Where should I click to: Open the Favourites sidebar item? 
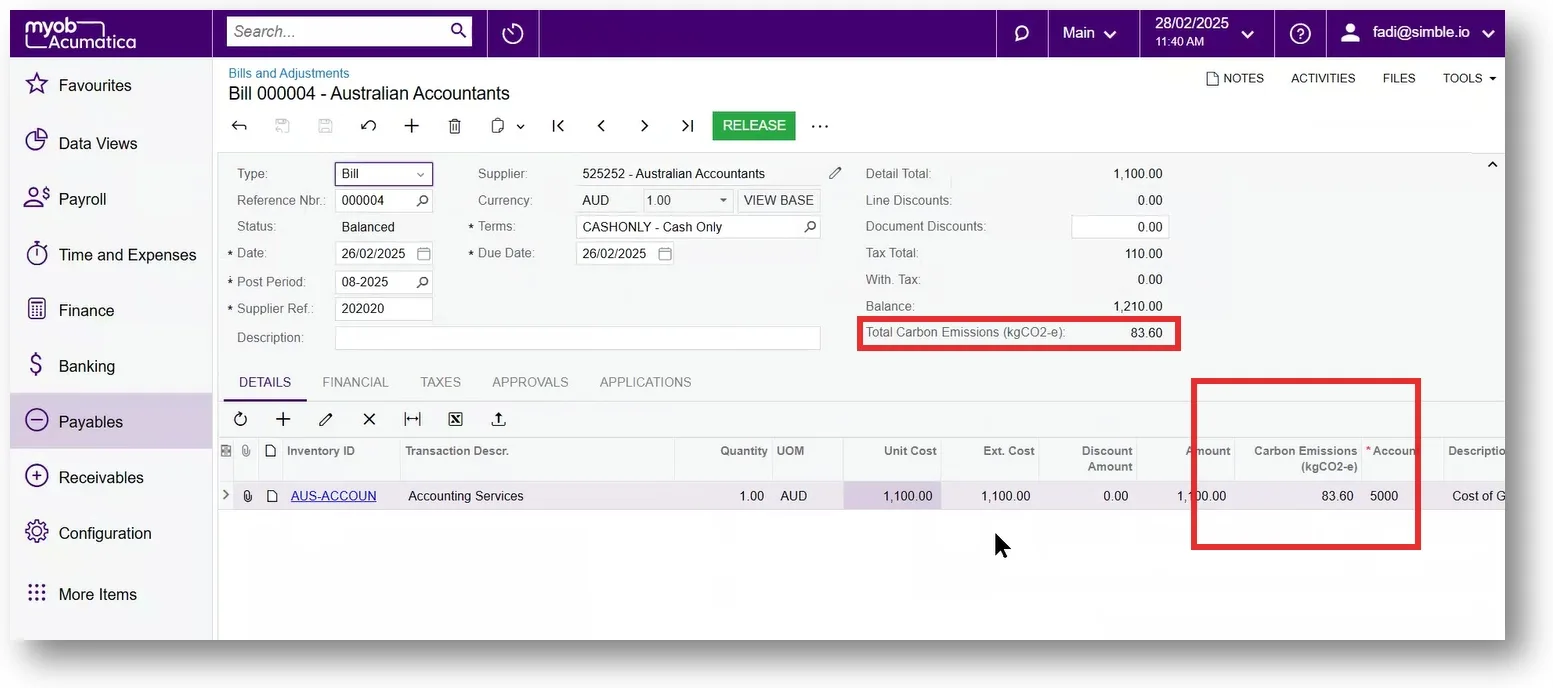[x=111, y=85]
